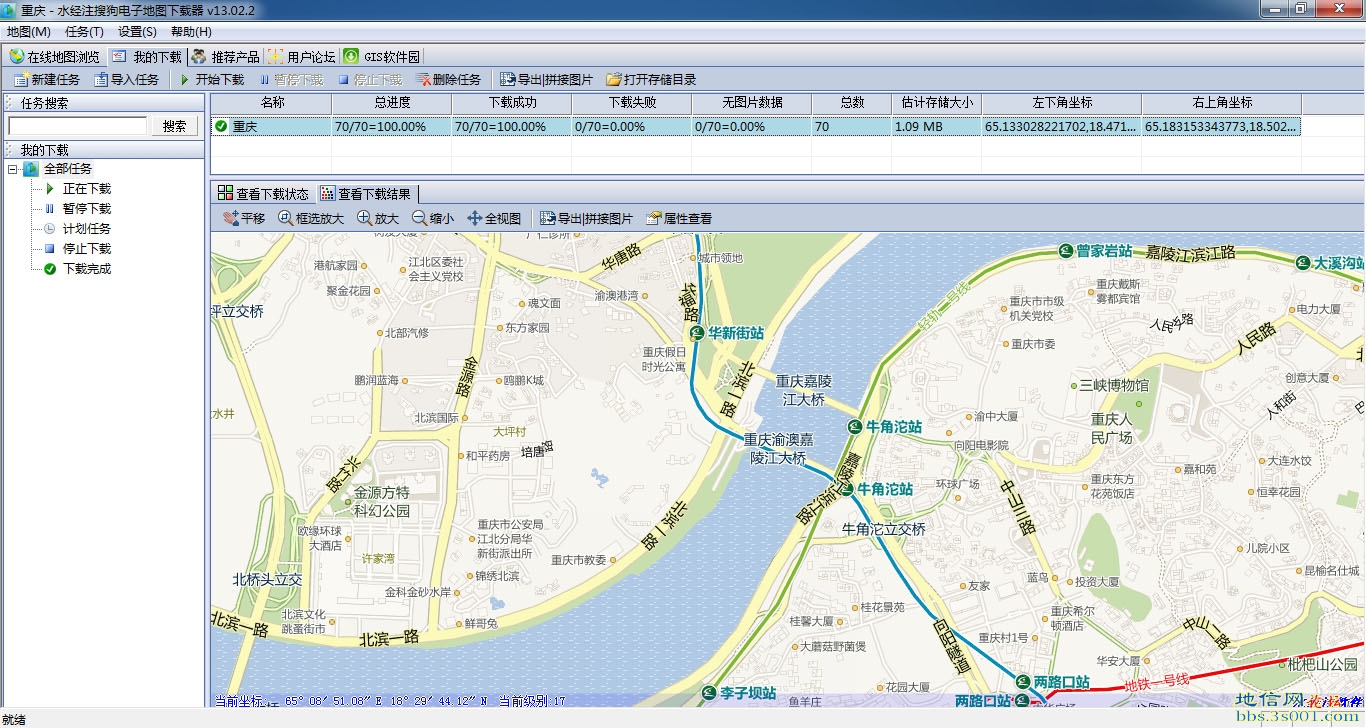Switch to 在线地图浏览 tab
The height and width of the screenshot is (728, 1366).
coord(54,57)
